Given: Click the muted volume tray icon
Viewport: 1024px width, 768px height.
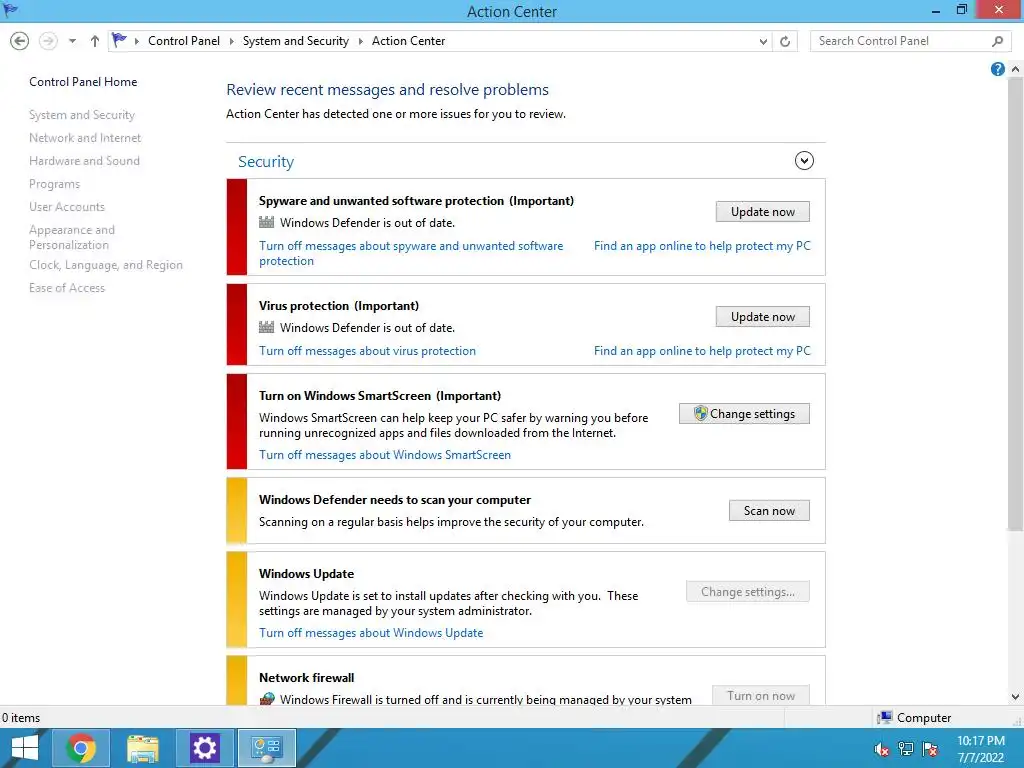Looking at the screenshot, I should pyautogui.click(x=882, y=750).
